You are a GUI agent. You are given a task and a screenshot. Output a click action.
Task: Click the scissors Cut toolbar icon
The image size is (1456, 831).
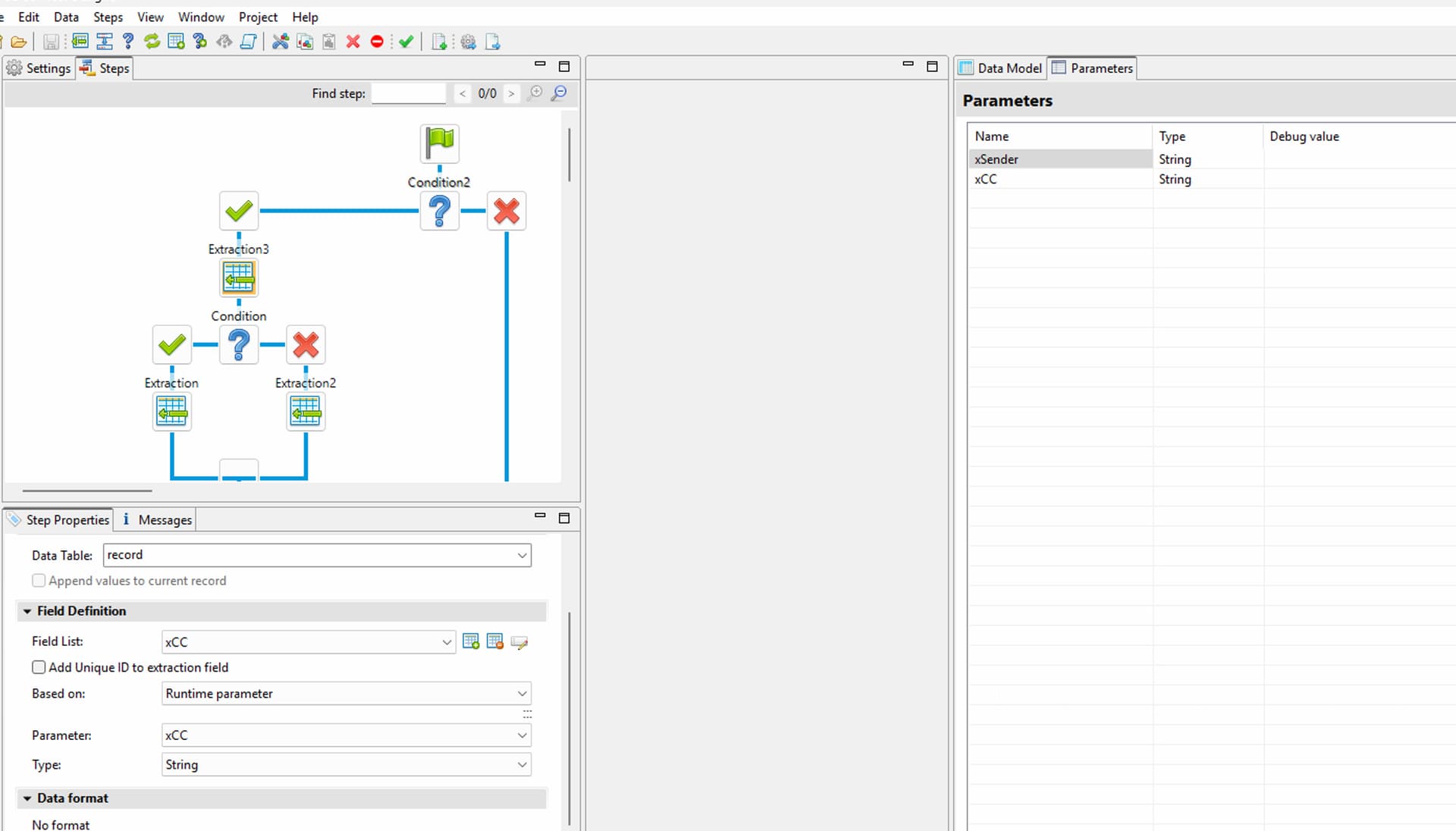point(281,42)
